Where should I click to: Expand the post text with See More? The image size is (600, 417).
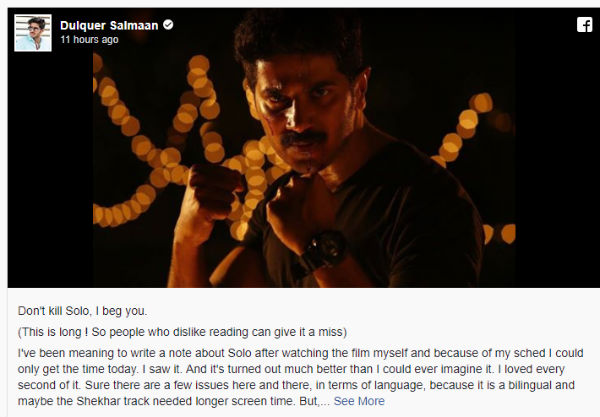pyautogui.click(x=359, y=401)
